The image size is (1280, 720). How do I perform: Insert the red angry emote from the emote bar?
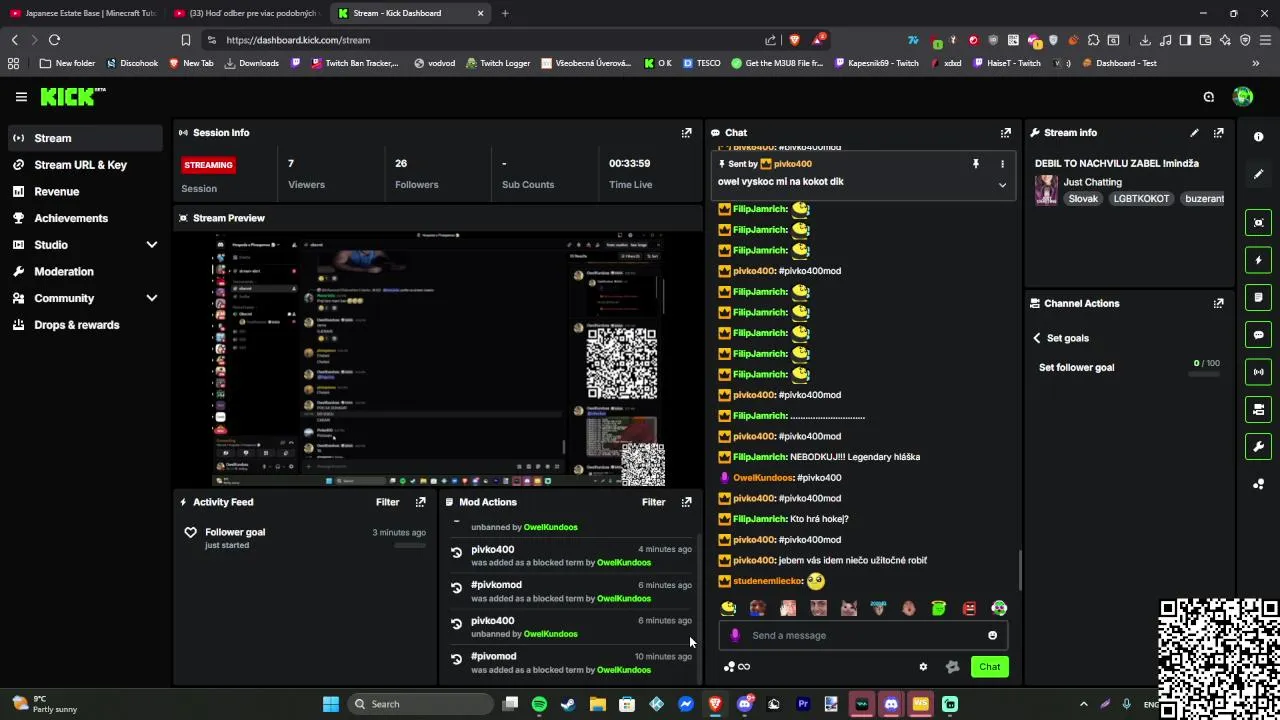pyautogui.click(x=969, y=608)
